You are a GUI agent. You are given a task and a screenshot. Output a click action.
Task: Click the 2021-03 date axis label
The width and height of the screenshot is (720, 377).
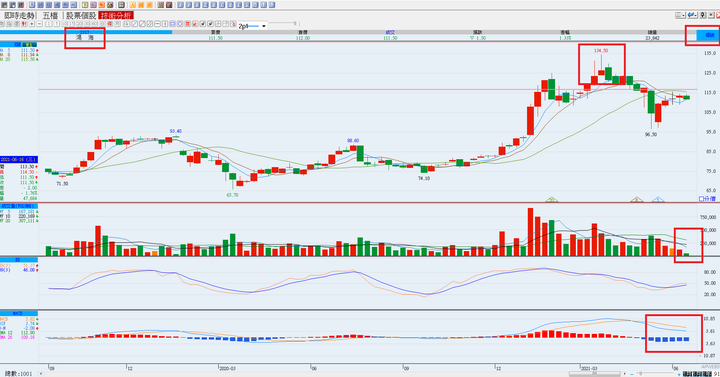coord(590,369)
